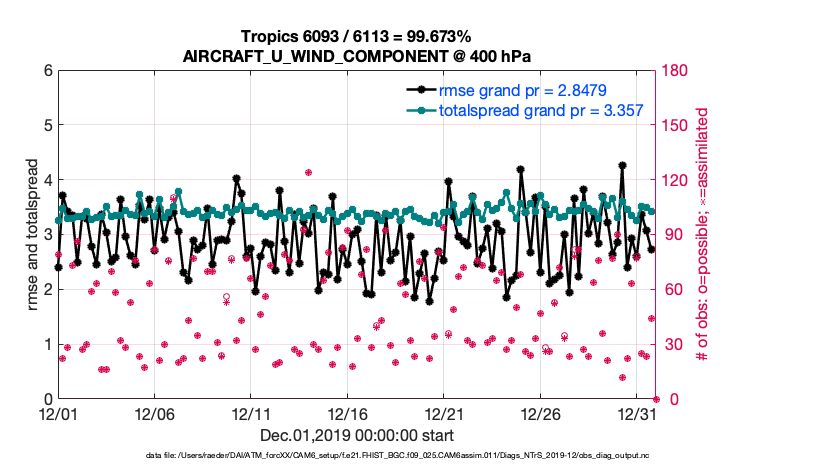Pick the 12/16 date tick label
This screenshot has width=830, height=470.
pos(348,413)
